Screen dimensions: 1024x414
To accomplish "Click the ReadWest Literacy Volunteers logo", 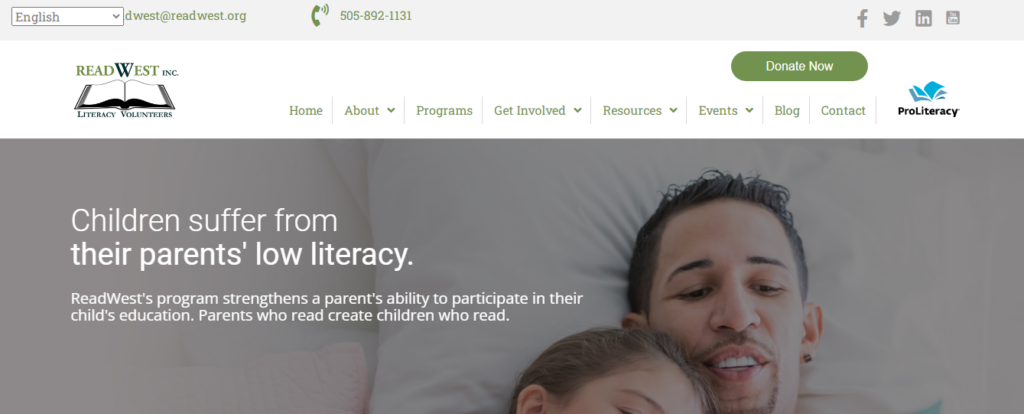I will click(x=126, y=90).
